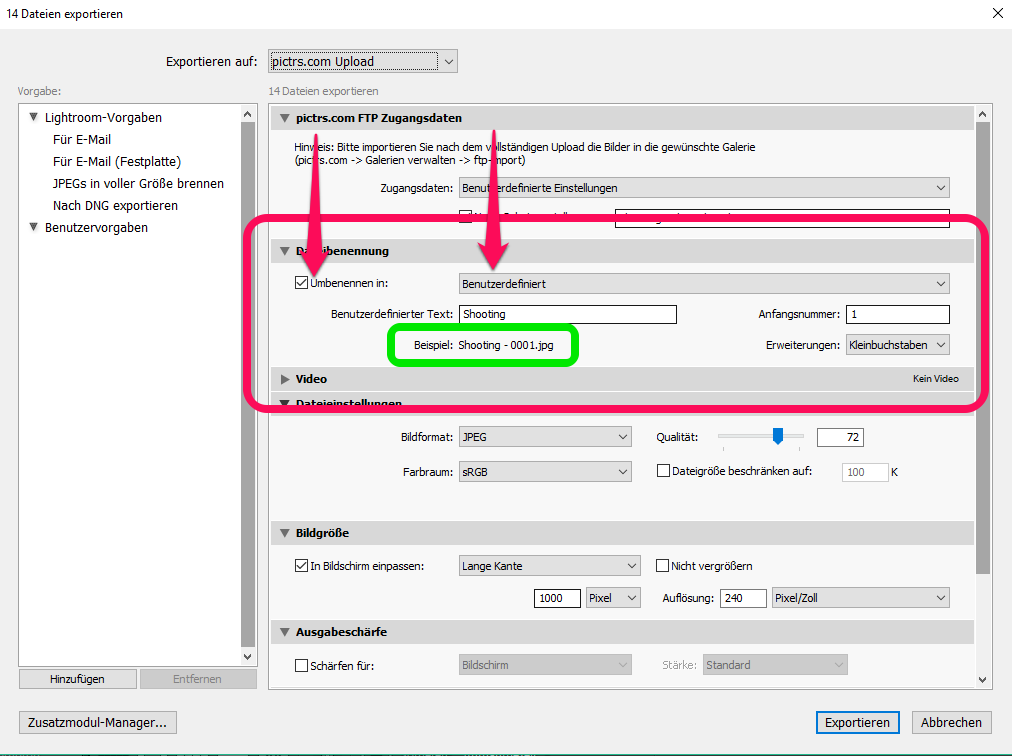Toggle 'In Bildschirm einpassen' checkbox
The width and height of the screenshot is (1012, 756).
(x=301, y=566)
